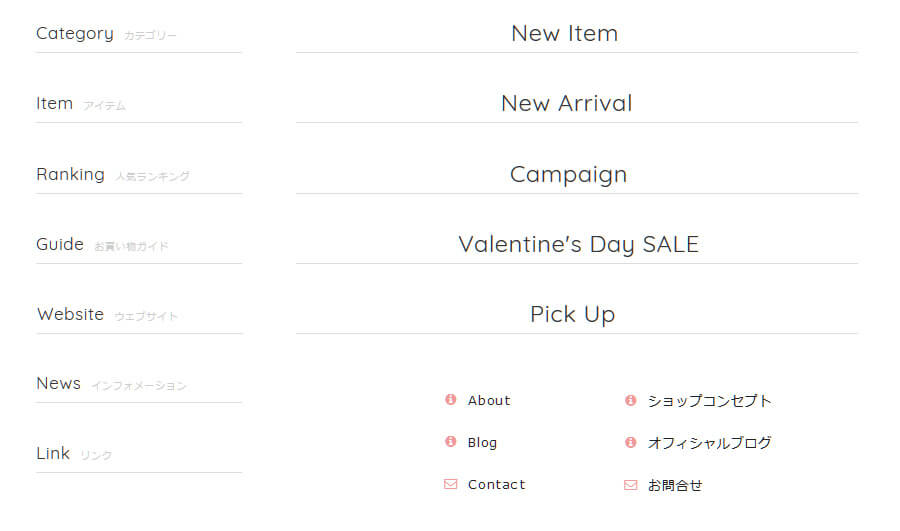
Task: Open the News sidebar section
Action: (x=58, y=383)
